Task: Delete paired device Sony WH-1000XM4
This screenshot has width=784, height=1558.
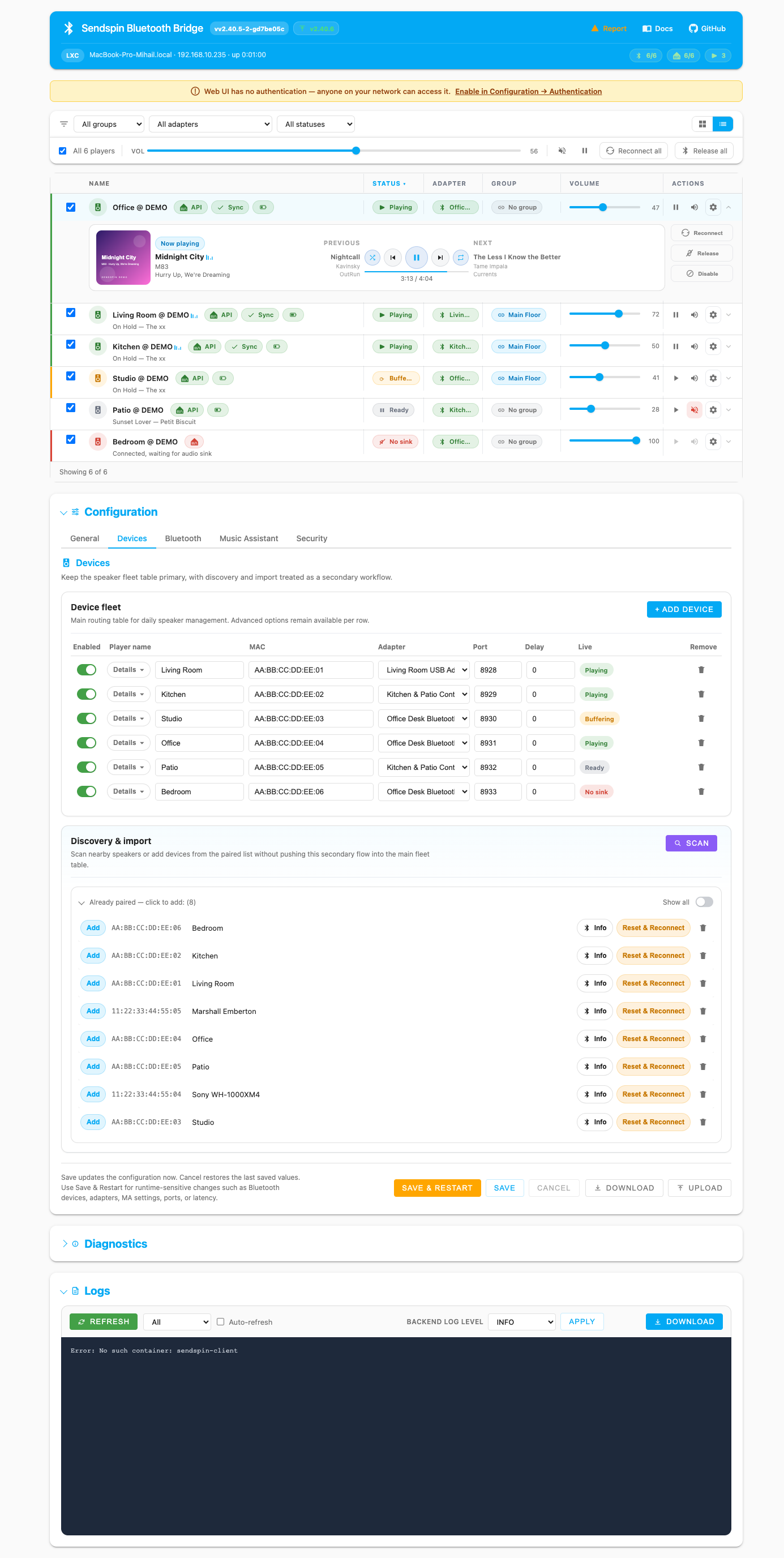Action: pyautogui.click(x=703, y=1095)
